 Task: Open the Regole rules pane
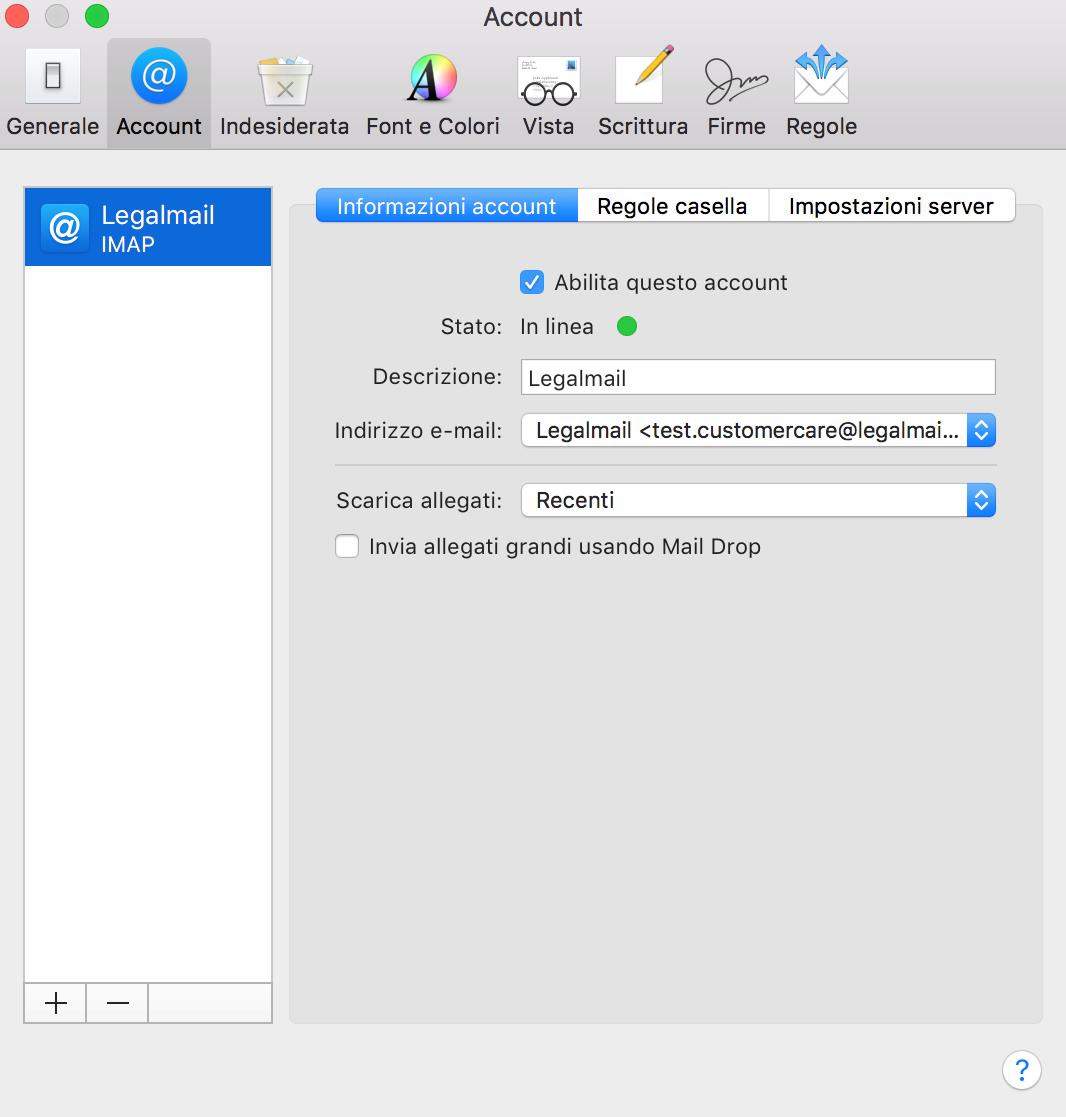pos(821,94)
